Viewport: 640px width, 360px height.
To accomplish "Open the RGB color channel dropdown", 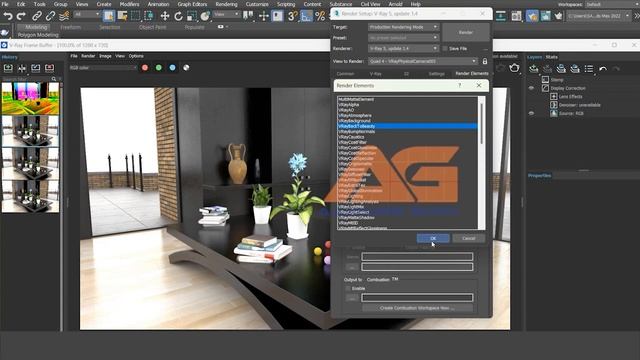I will click(103, 68).
